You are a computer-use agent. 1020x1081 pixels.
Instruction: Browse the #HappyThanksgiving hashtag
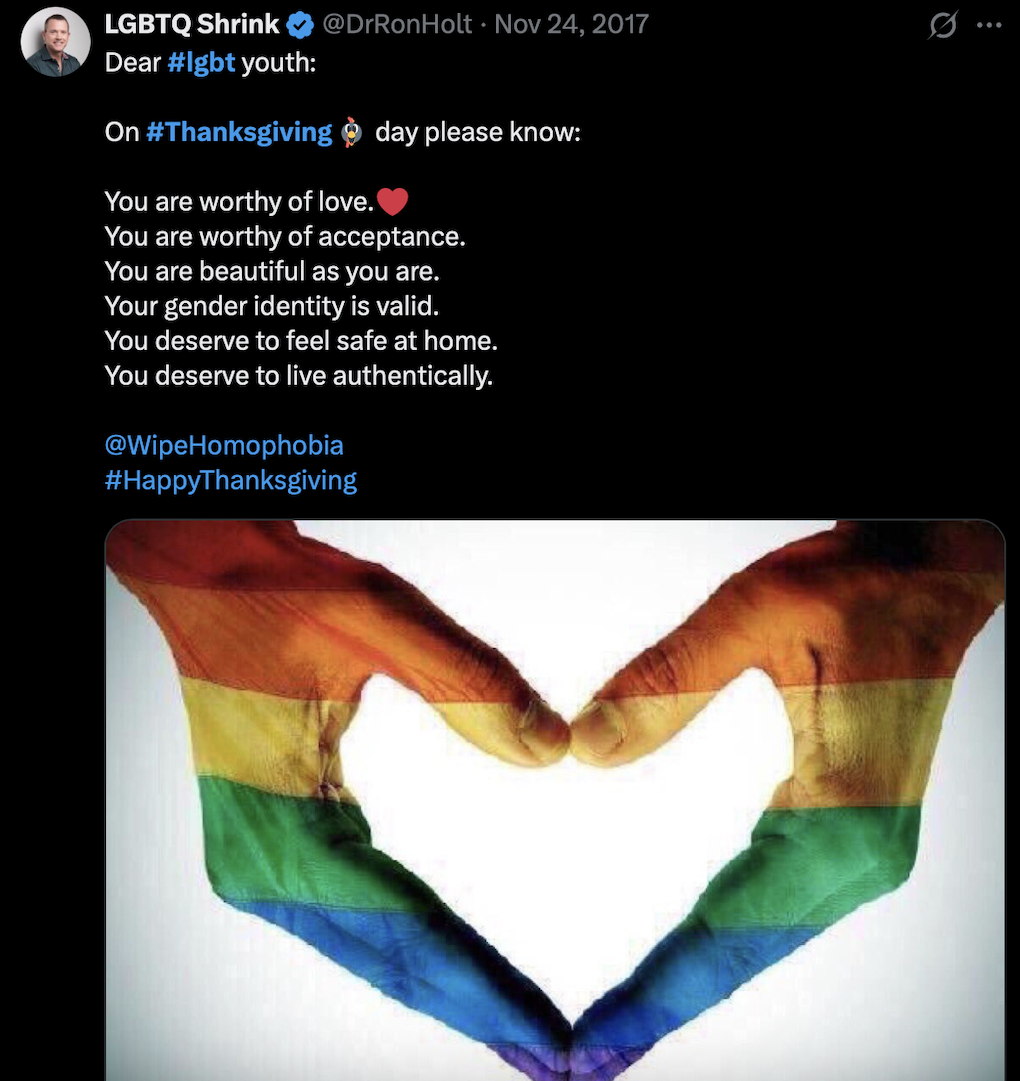click(x=230, y=480)
